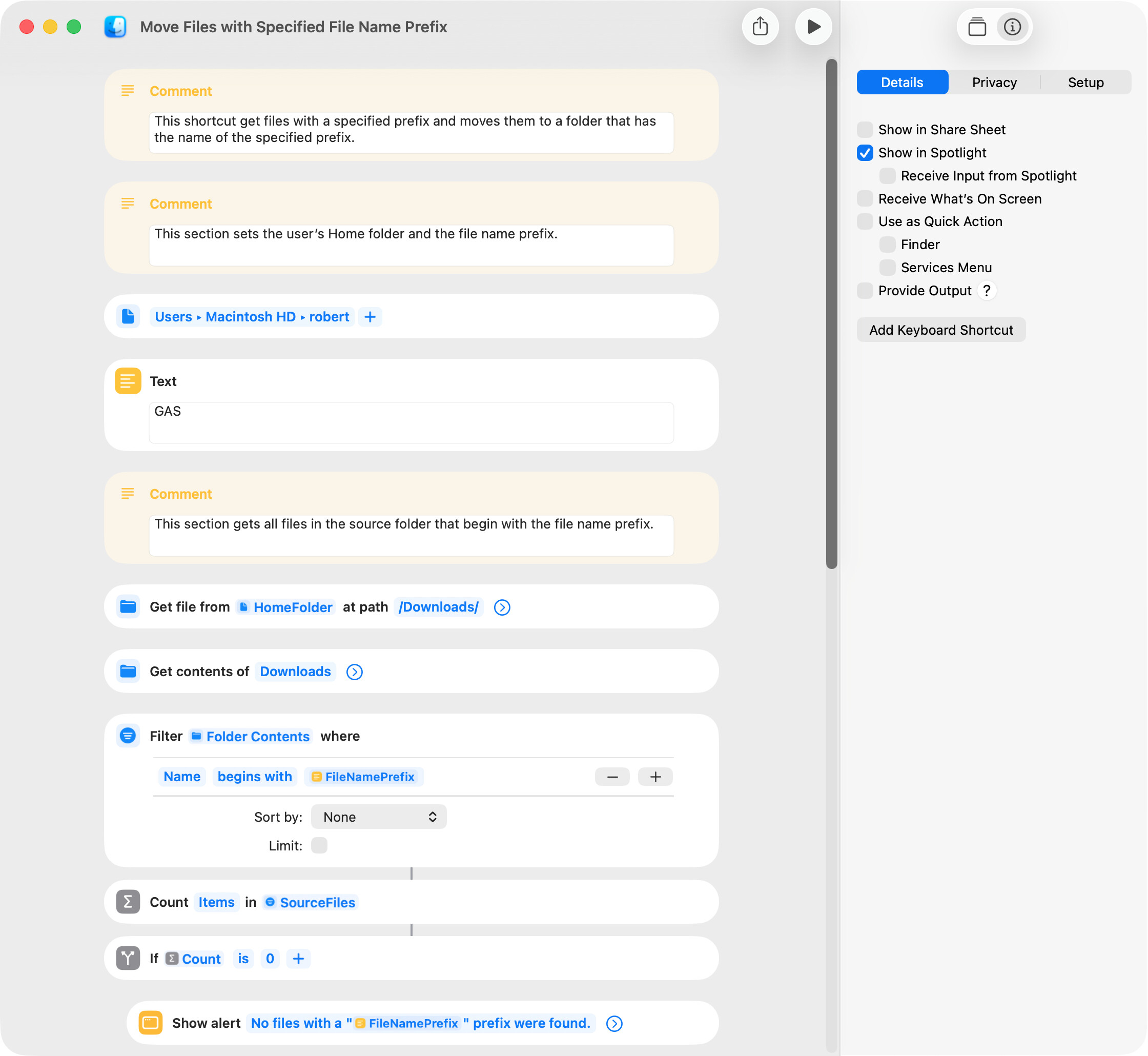Click the Text action's yellow icon
The width and height of the screenshot is (1148, 1056).
tap(128, 381)
